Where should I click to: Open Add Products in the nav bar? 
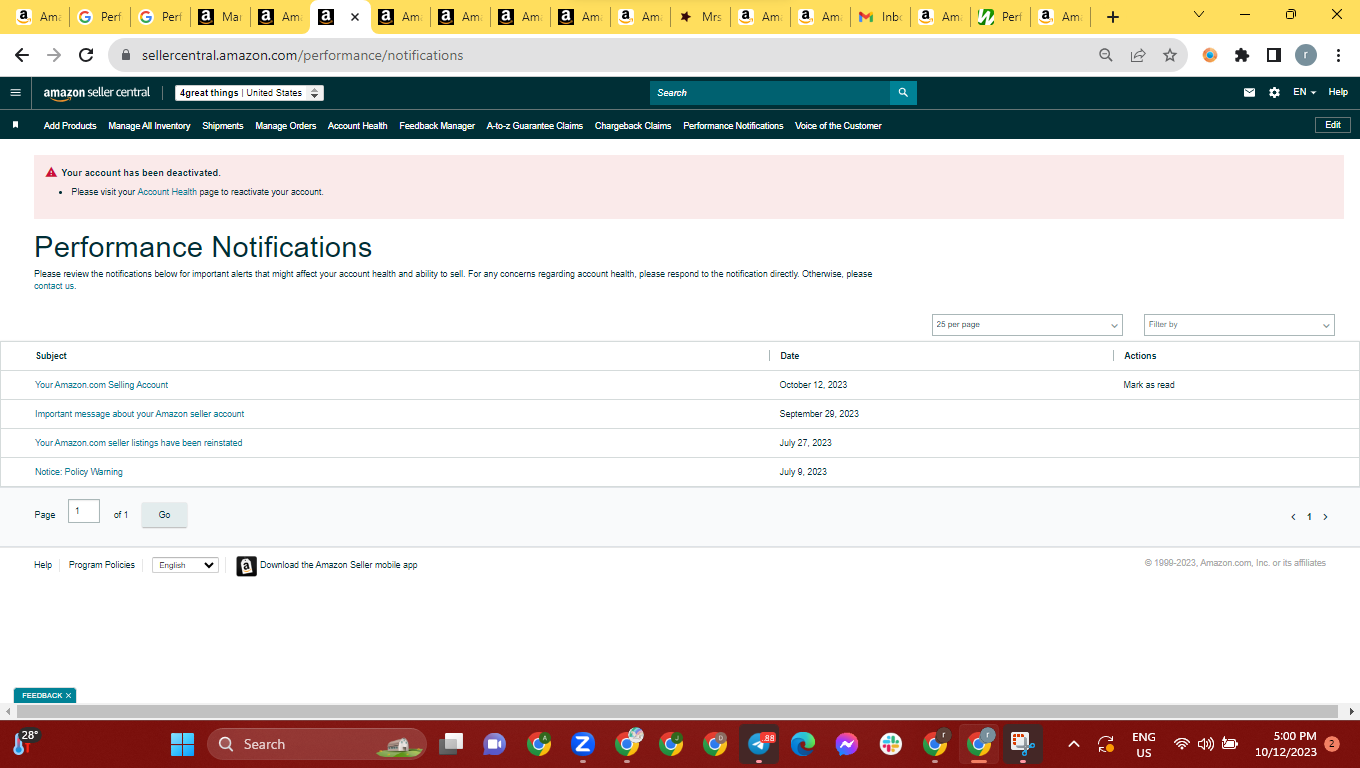[70, 126]
